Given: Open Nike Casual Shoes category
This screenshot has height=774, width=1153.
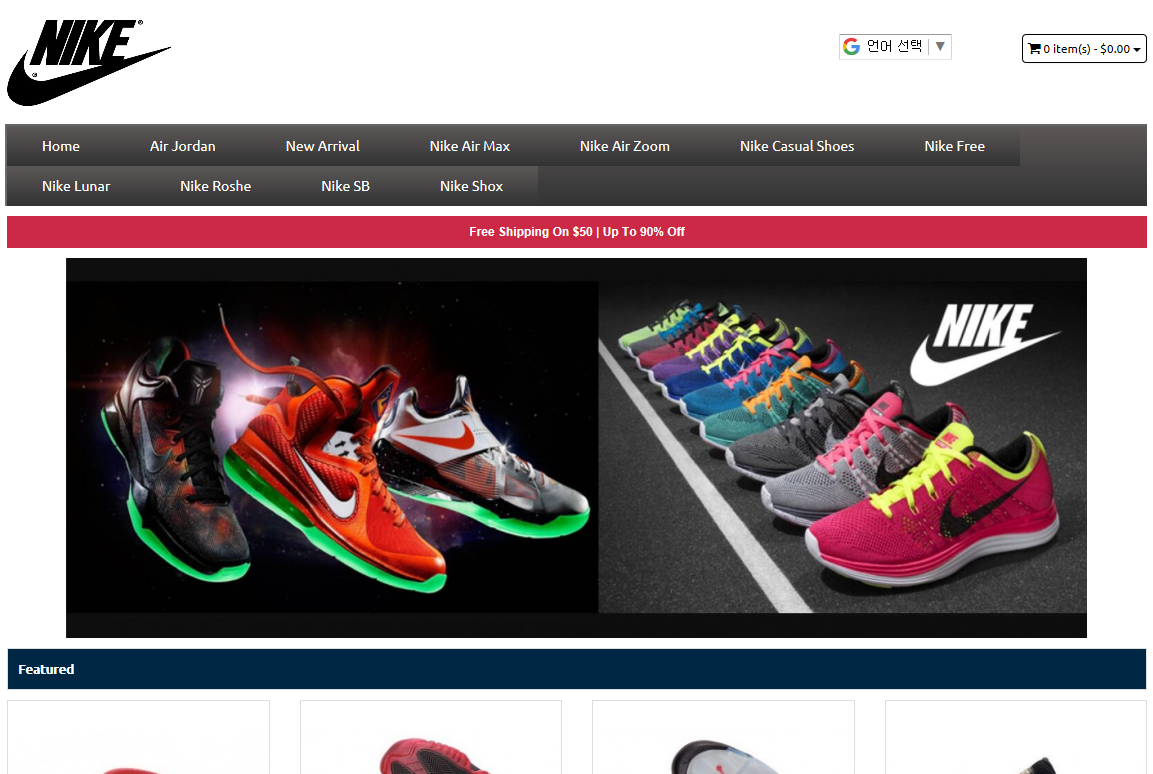Looking at the screenshot, I should (x=796, y=146).
